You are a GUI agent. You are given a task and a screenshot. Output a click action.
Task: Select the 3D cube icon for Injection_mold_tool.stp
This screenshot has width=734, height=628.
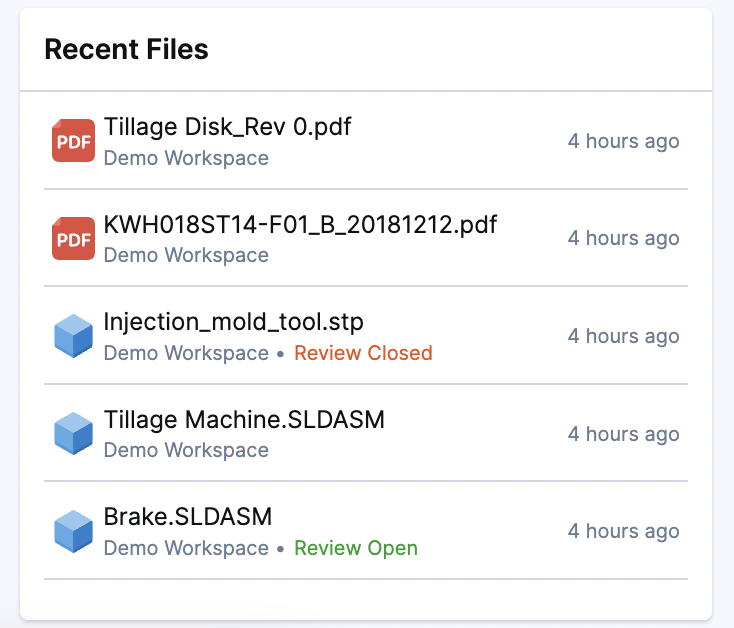(x=73, y=336)
